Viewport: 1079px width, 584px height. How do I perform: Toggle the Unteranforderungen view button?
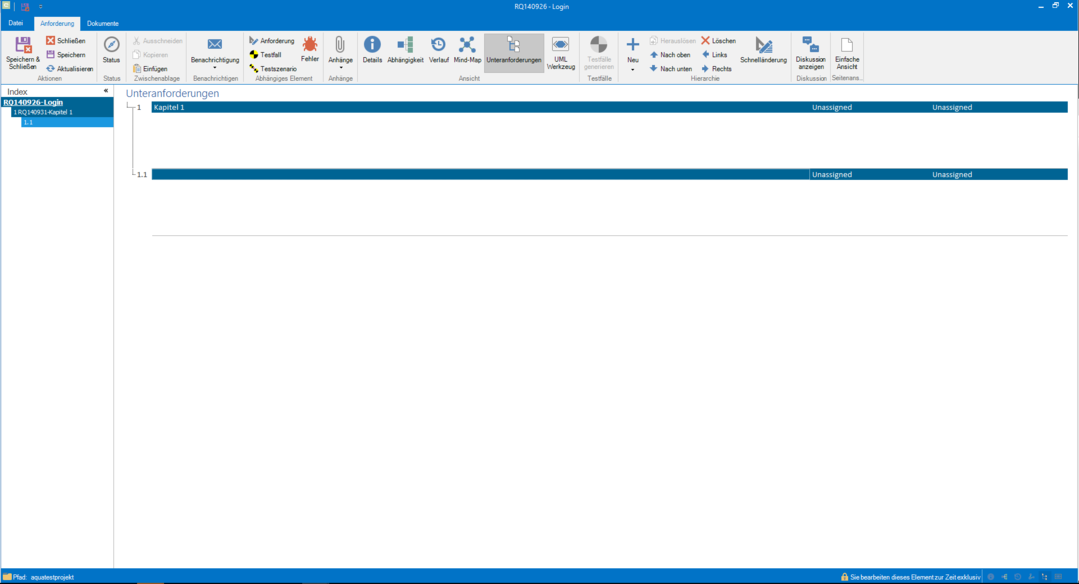pyautogui.click(x=513, y=47)
